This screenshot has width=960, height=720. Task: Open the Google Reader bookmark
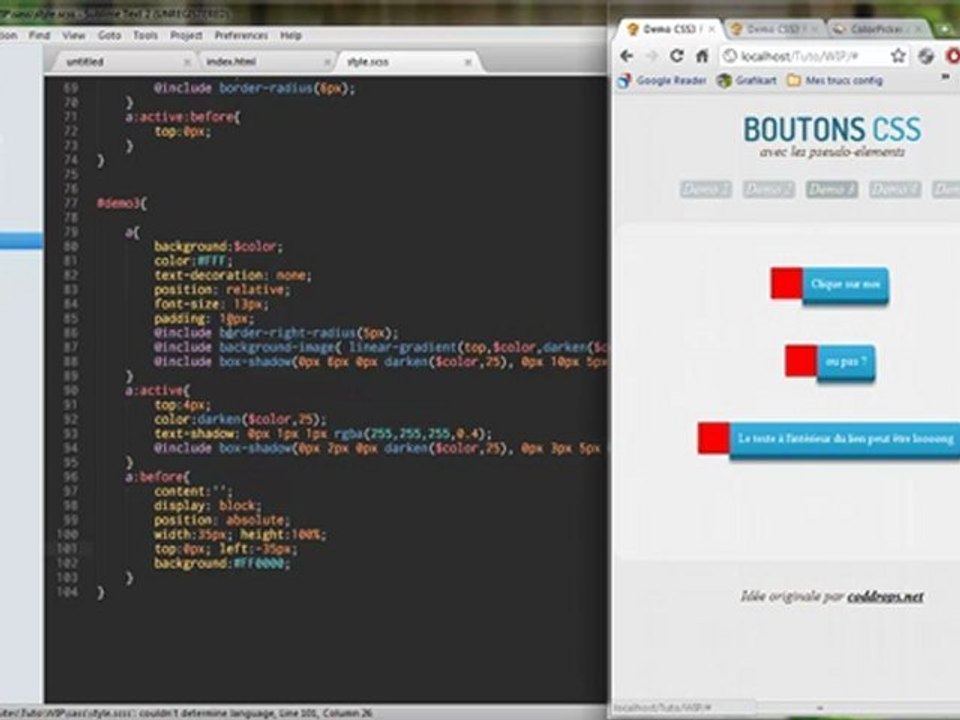pyautogui.click(x=662, y=80)
